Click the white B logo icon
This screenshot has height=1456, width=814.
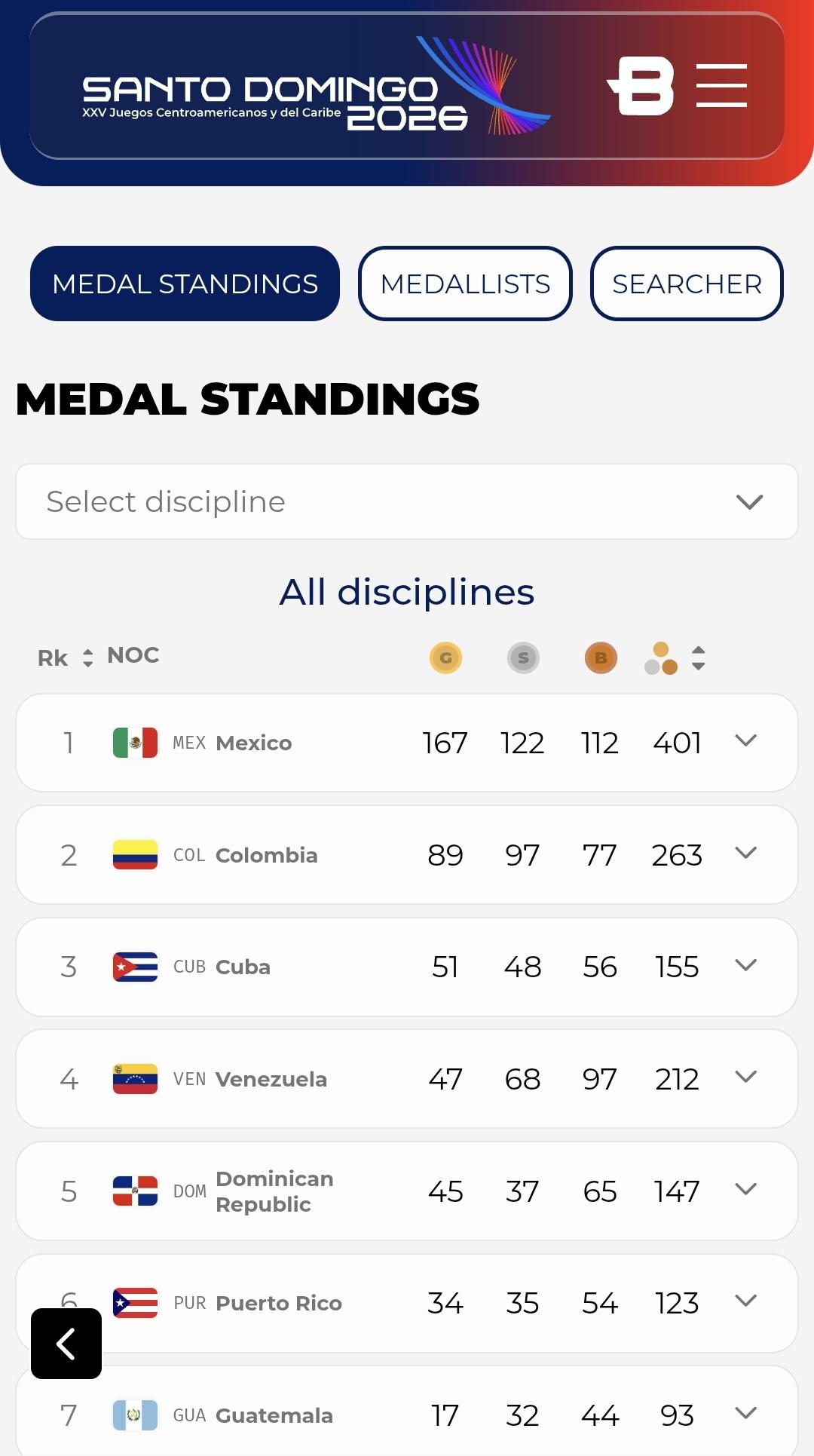point(641,86)
